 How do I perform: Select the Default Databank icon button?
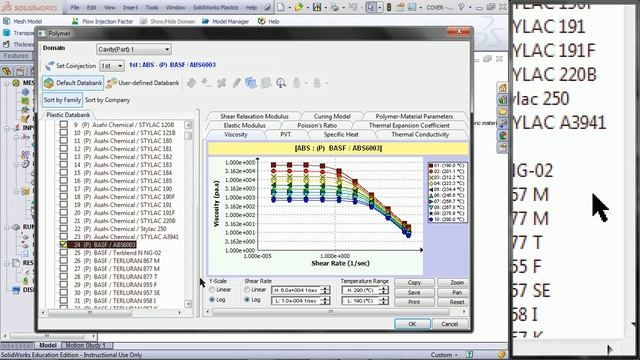49,83
